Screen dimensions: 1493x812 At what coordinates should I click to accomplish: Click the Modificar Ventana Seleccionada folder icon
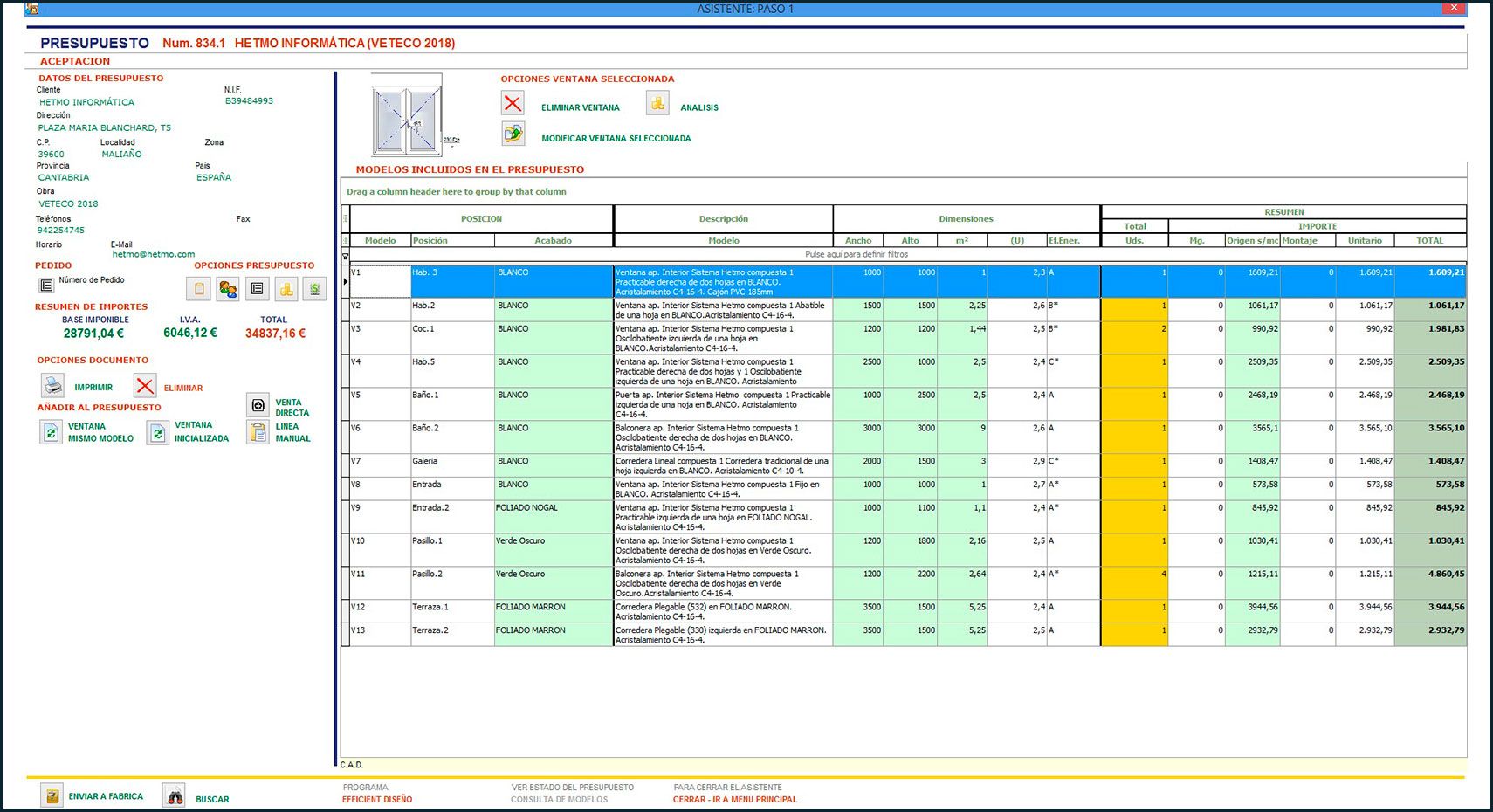[513, 134]
